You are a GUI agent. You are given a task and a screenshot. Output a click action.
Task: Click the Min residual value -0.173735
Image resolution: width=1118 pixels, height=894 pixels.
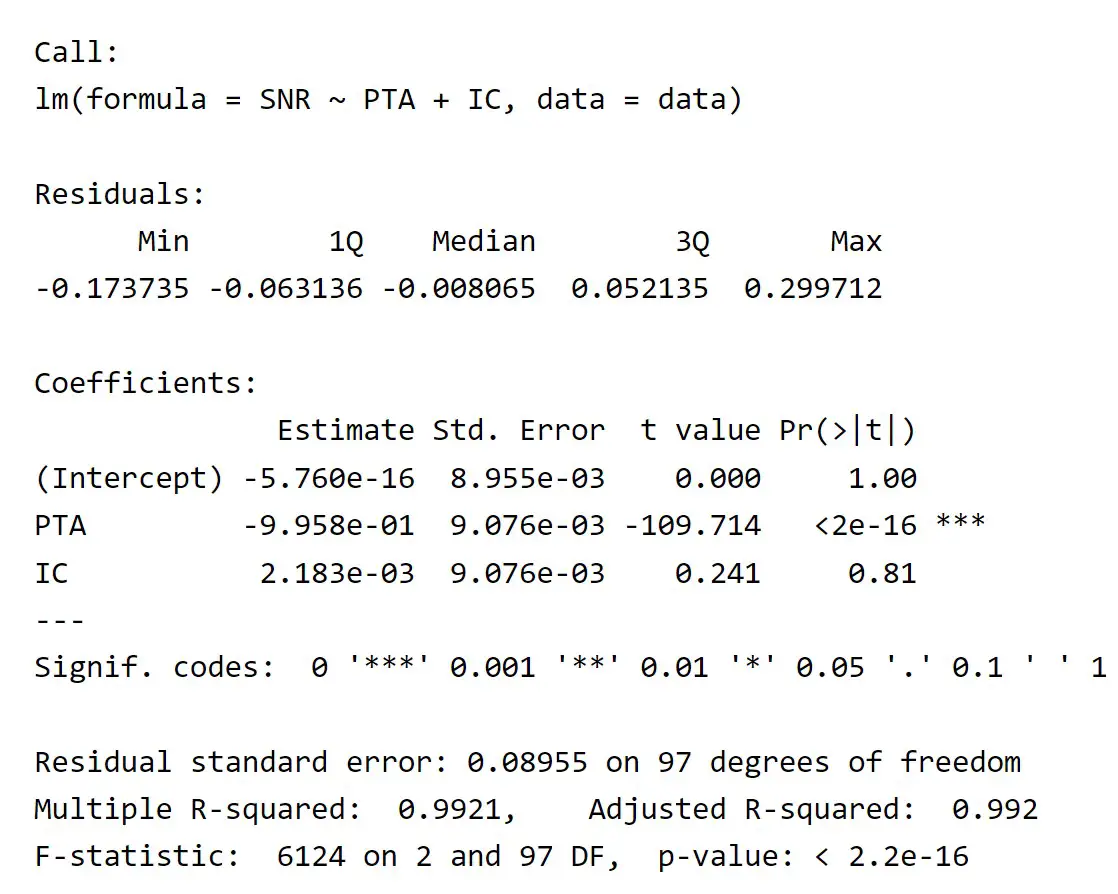pyautogui.click(x=112, y=289)
